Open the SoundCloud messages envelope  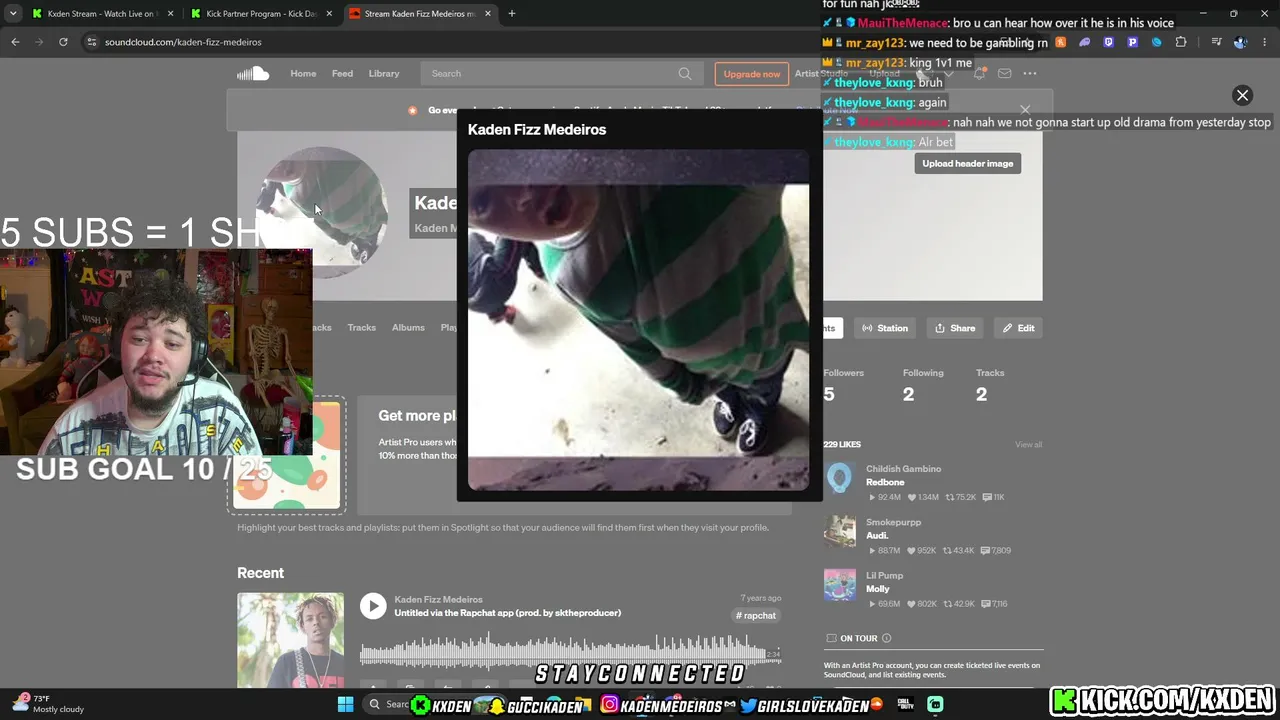(x=1004, y=73)
